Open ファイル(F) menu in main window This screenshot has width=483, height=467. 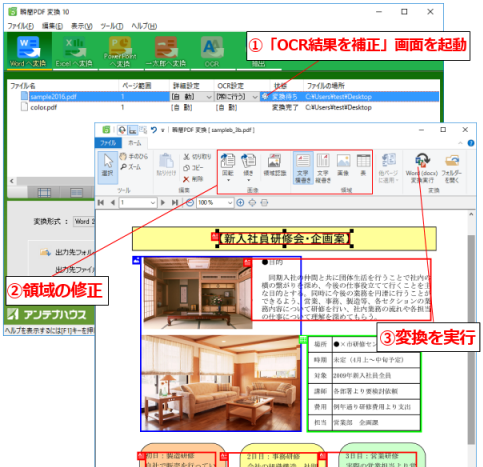[x=20, y=26]
